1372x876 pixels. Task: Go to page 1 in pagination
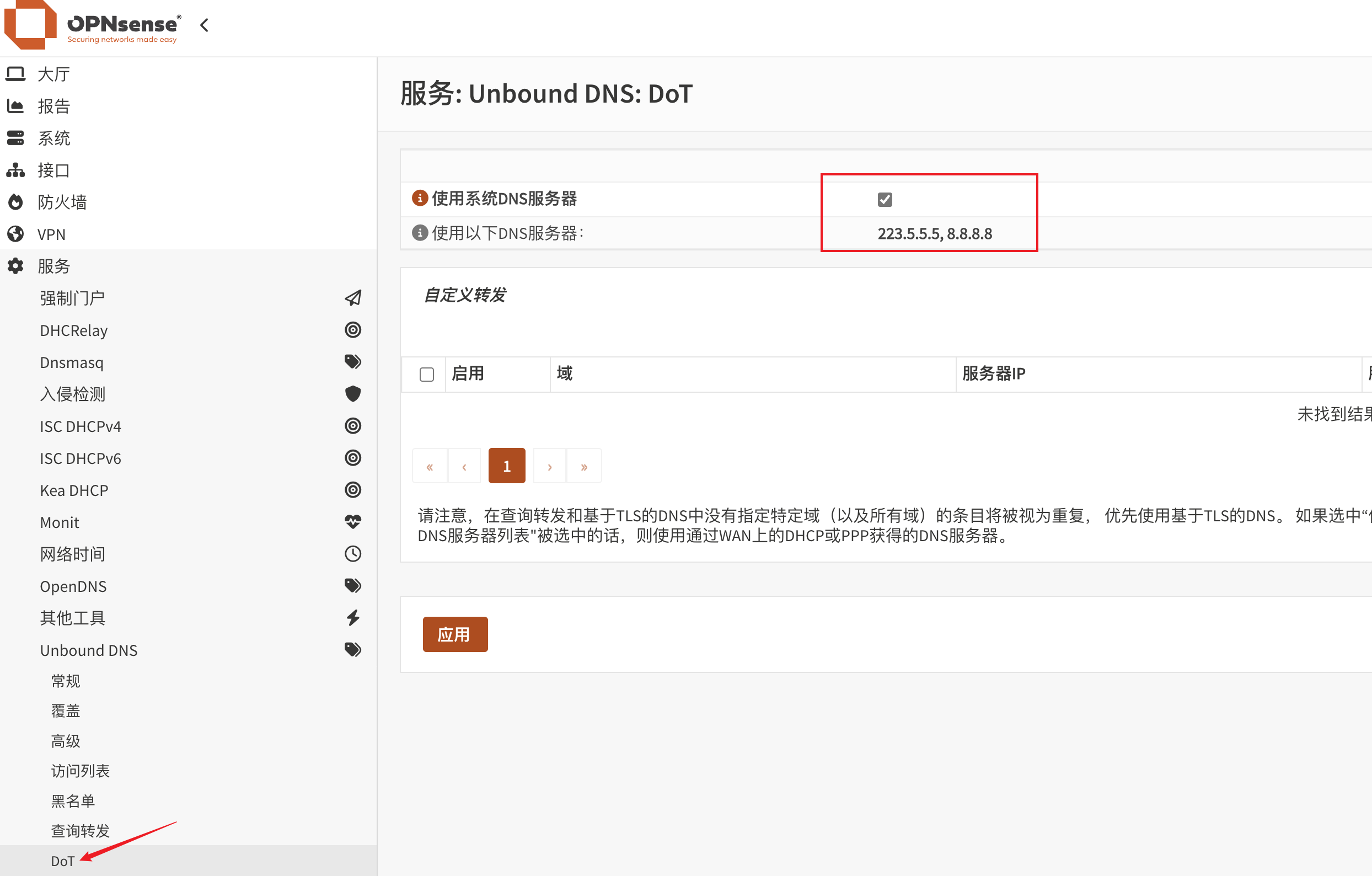[506, 466]
